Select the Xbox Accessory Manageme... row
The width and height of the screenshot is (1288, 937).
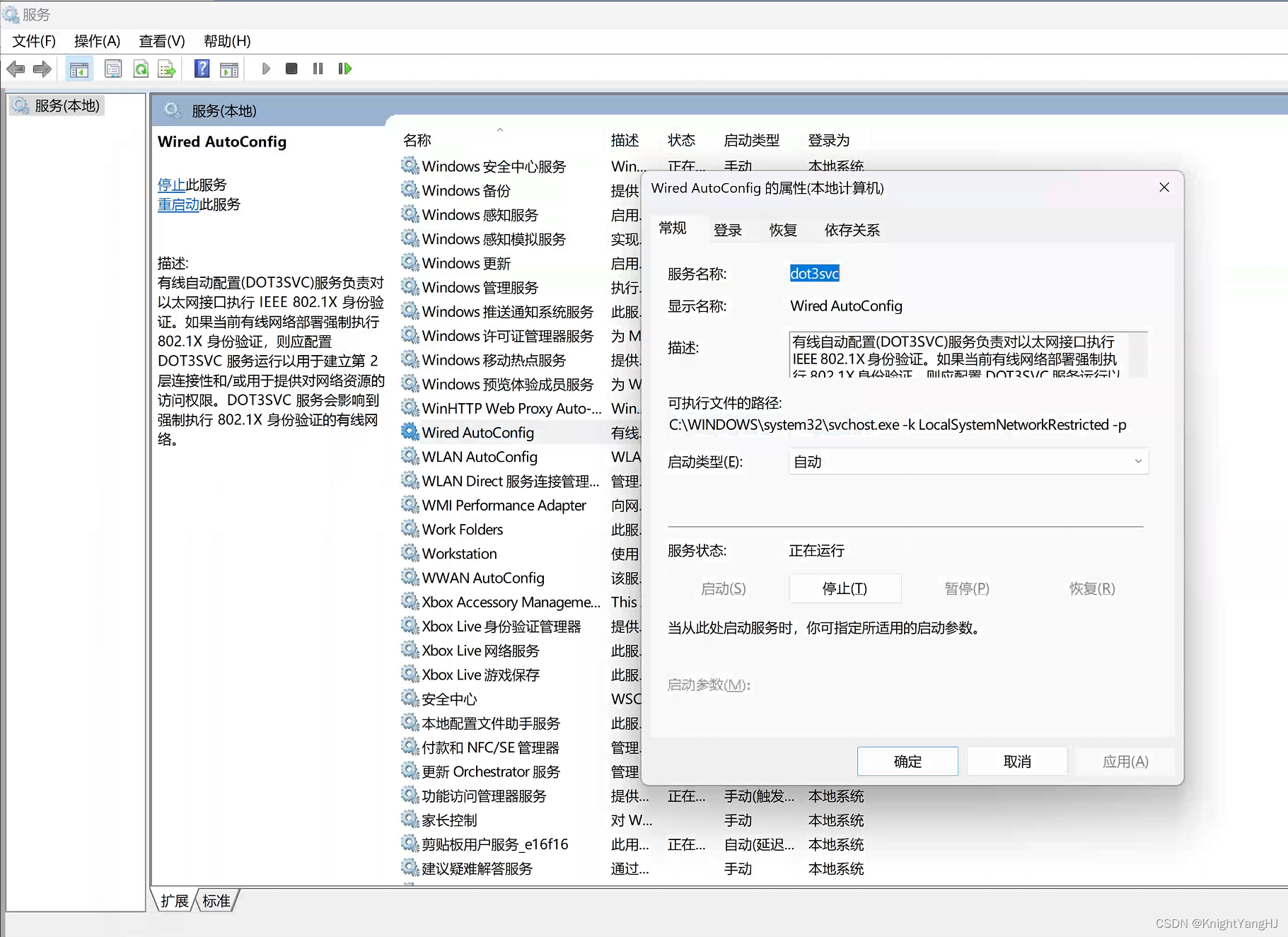point(511,602)
